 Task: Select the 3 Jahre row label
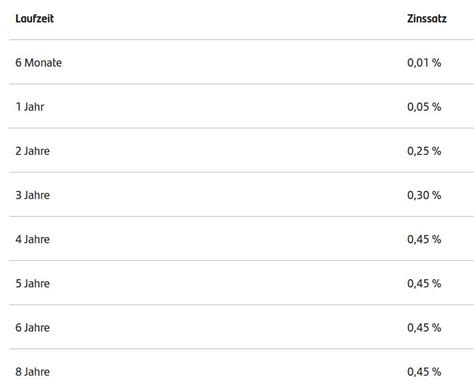click(32, 195)
